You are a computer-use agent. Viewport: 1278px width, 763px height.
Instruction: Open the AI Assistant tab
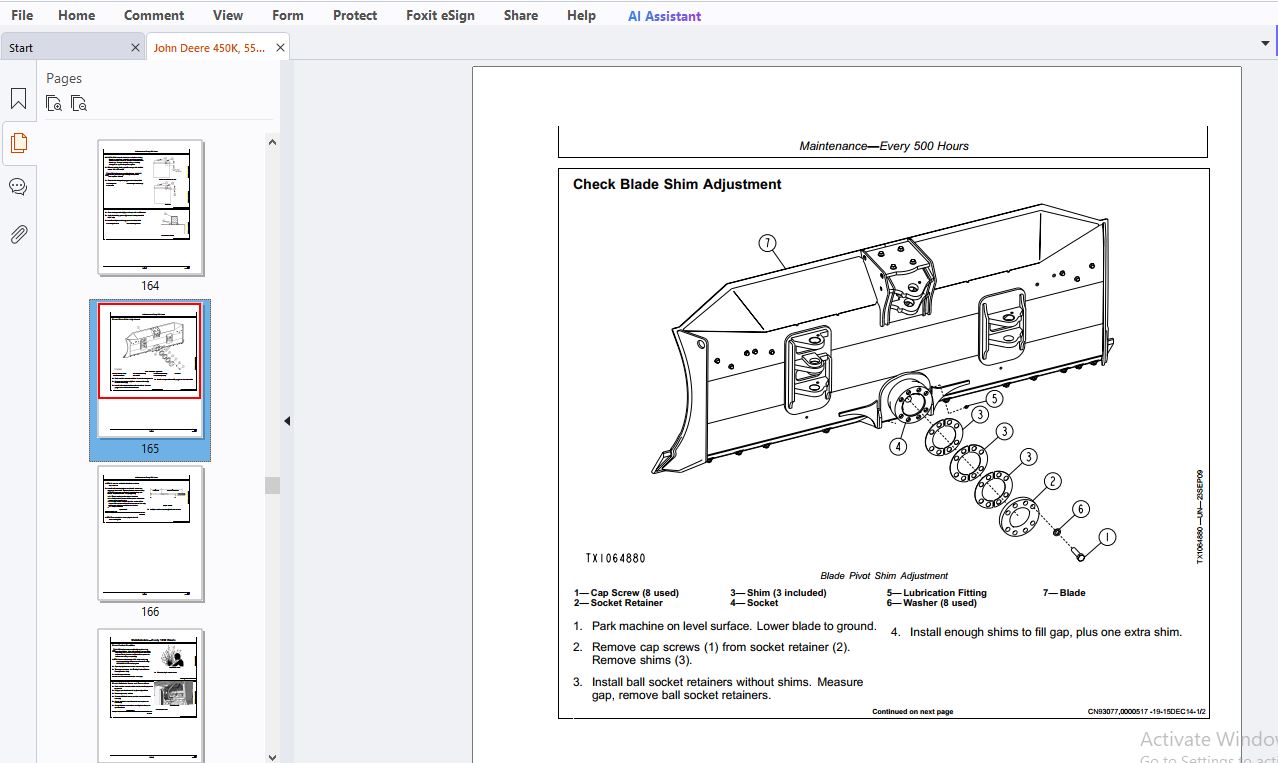(665, 16)
